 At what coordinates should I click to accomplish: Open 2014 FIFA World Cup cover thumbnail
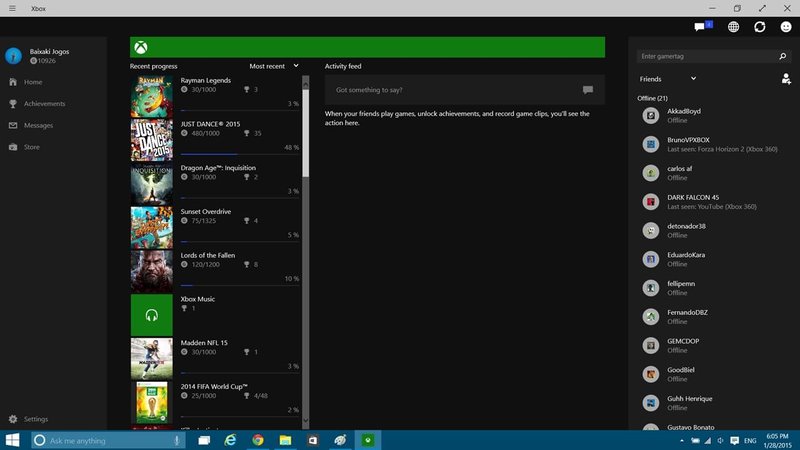[152, 403]
